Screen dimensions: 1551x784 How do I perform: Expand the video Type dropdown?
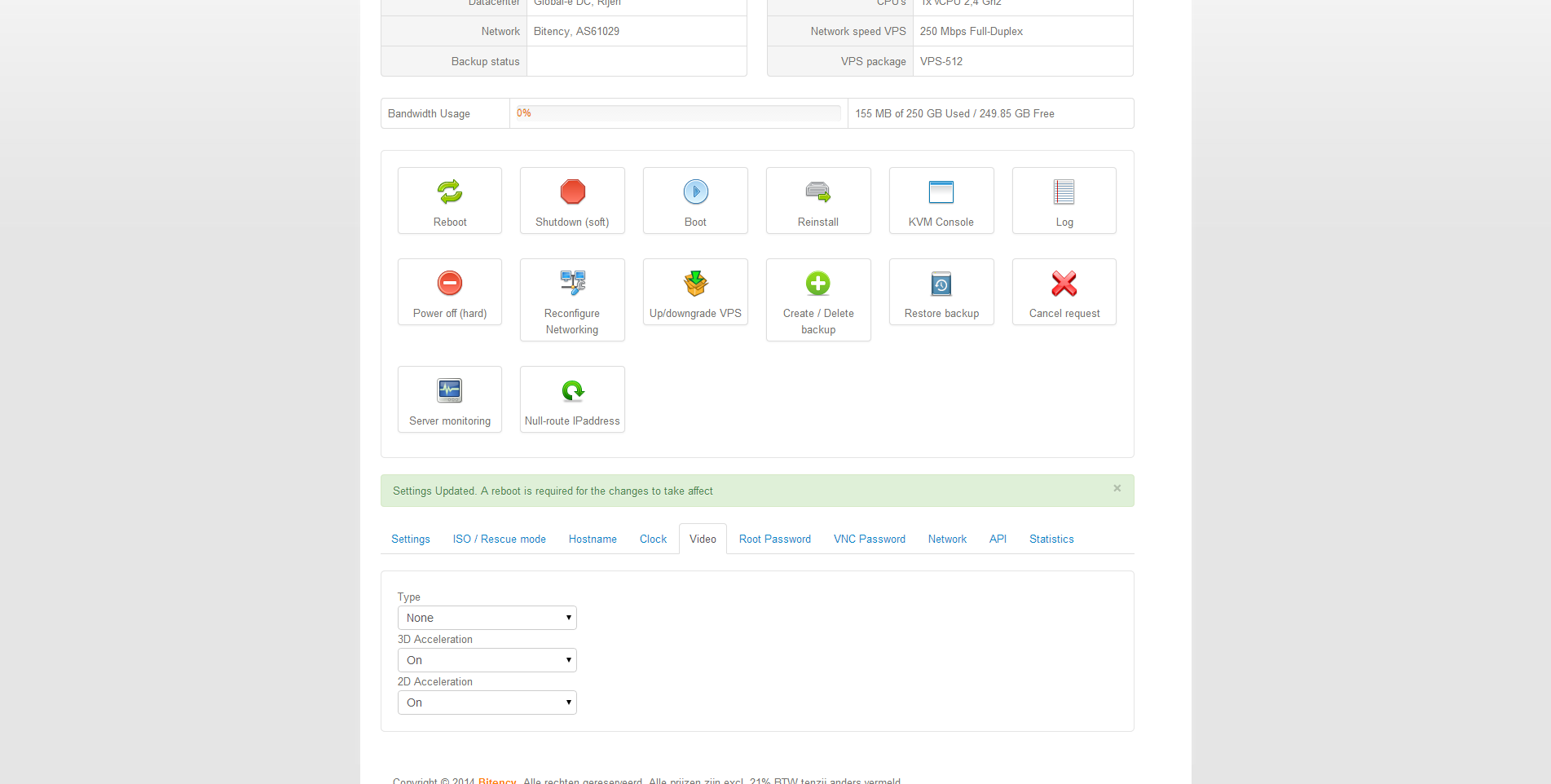(487, 618)
